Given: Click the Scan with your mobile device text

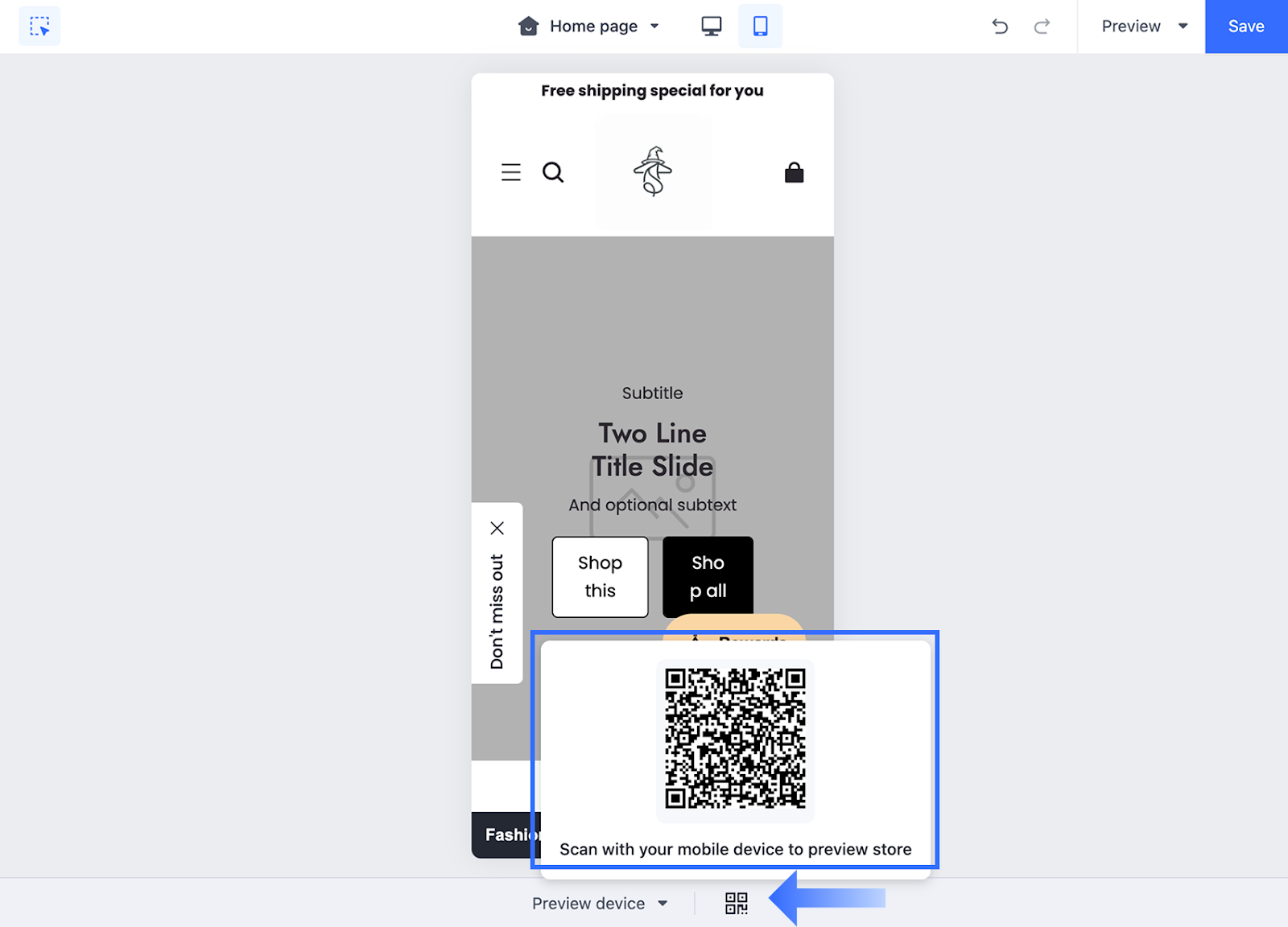Looking at the screenshot, I should [736, 850].
